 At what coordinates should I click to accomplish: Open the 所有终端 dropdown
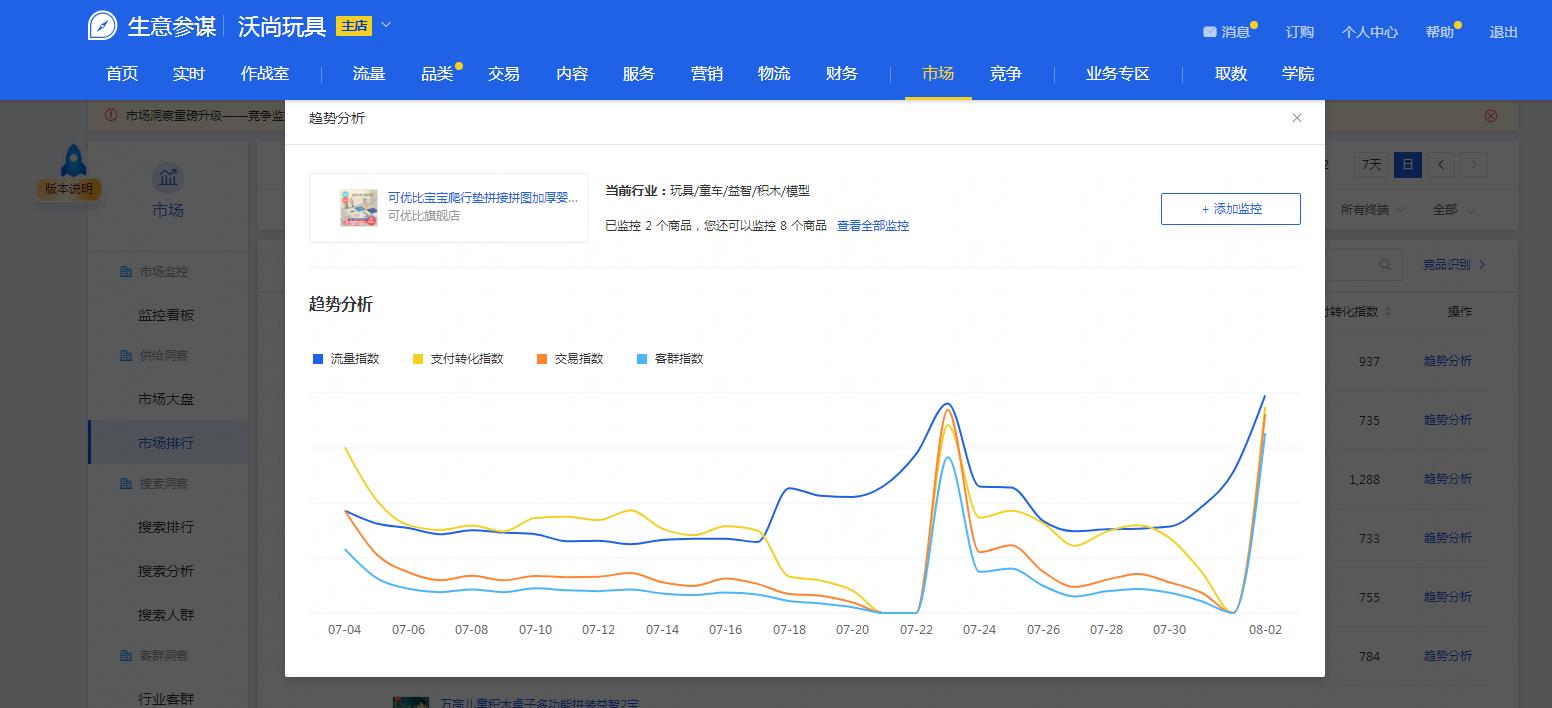pos(1370,209)
